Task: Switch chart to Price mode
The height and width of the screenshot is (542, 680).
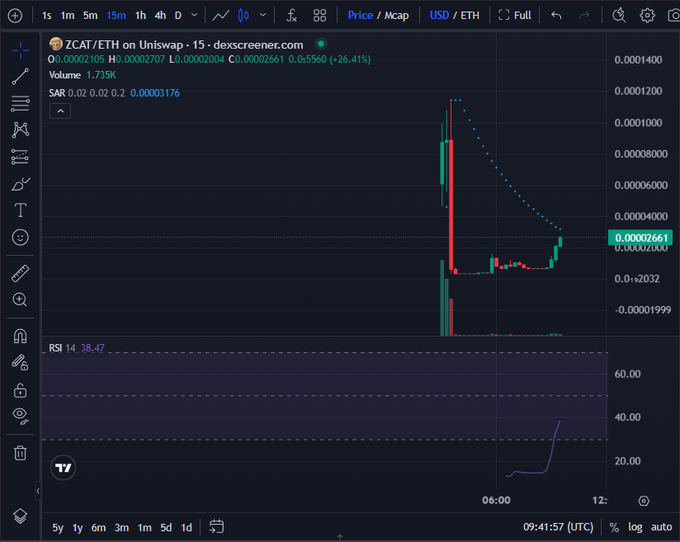Action: click(x=360, y=16)
